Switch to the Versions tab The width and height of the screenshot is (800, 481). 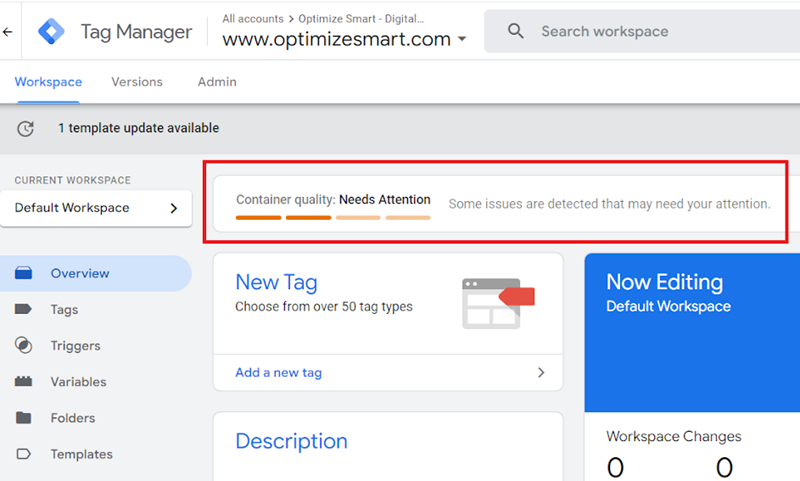point(137,82)
